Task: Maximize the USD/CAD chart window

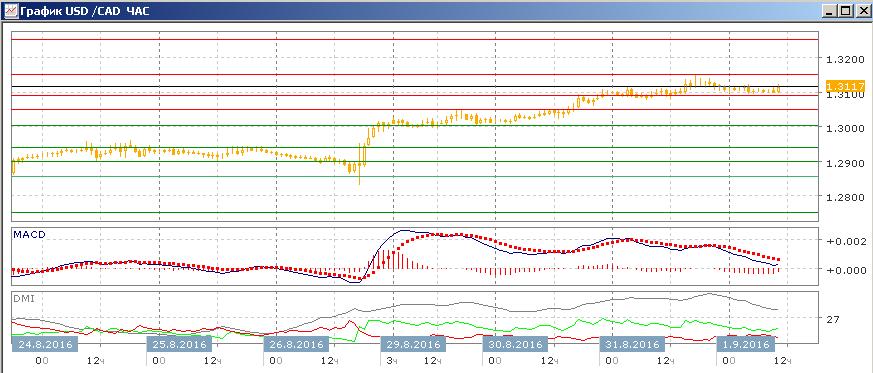Action: click(x=846, y=11)
